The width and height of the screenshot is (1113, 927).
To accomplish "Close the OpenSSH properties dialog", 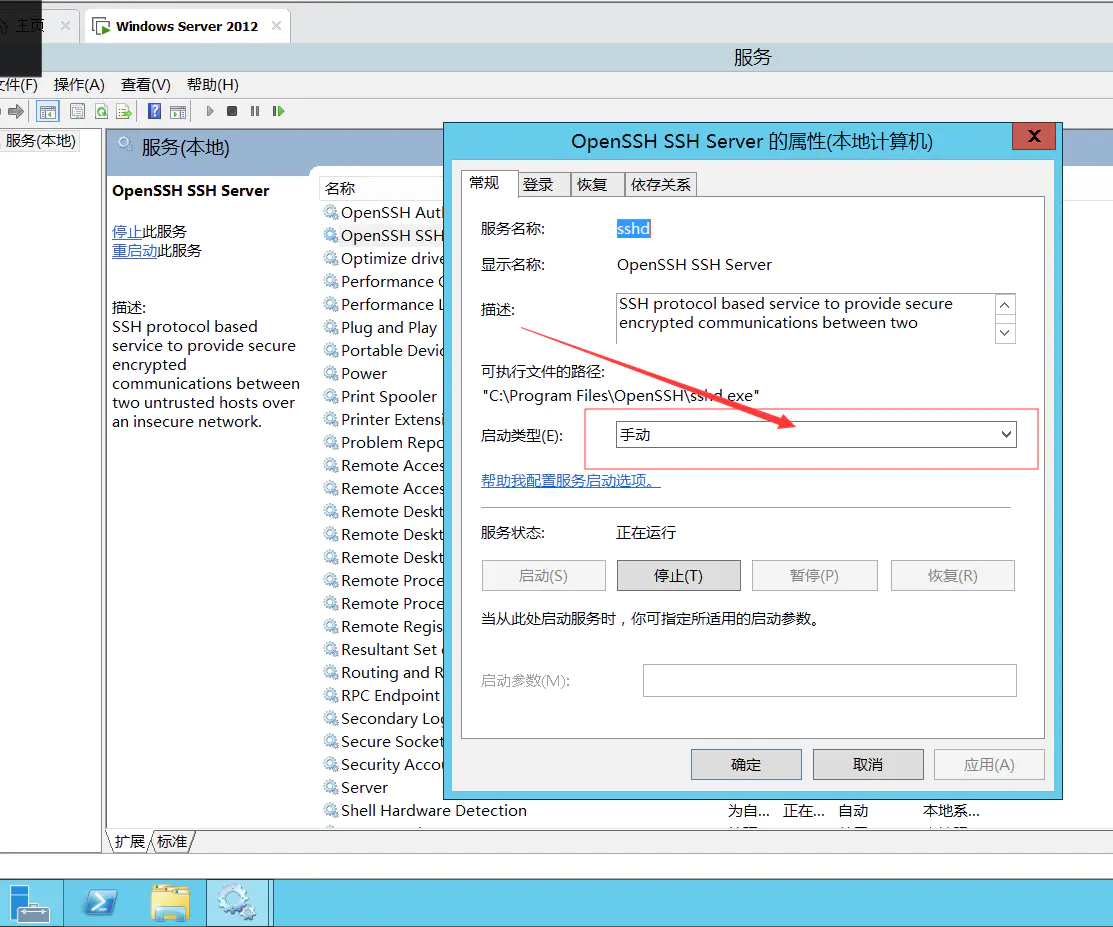I will click(1034, 136).
